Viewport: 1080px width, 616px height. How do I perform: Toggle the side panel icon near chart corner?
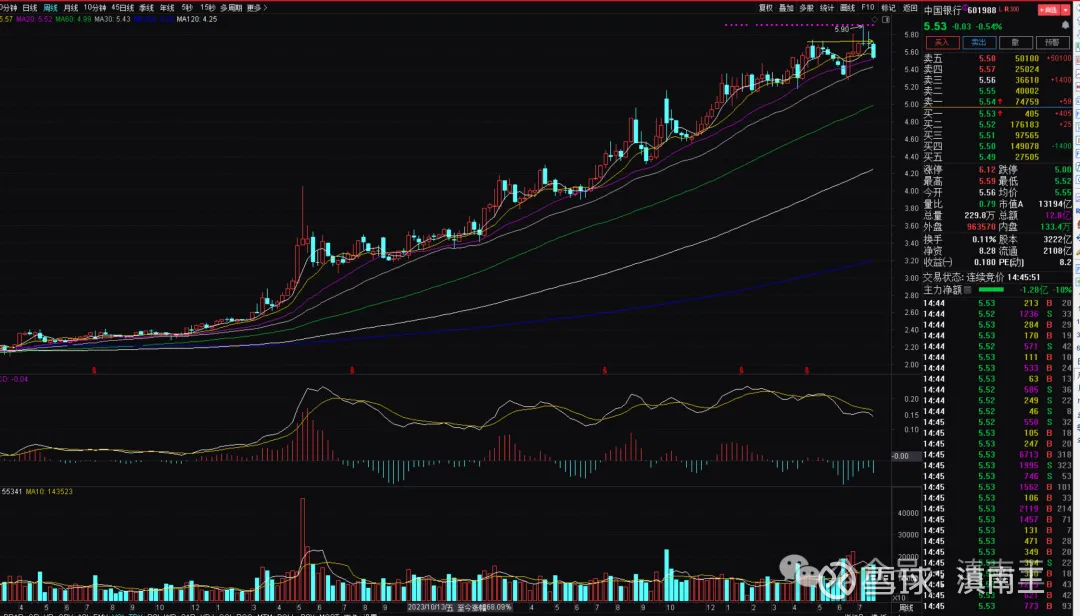click(886, 19)
